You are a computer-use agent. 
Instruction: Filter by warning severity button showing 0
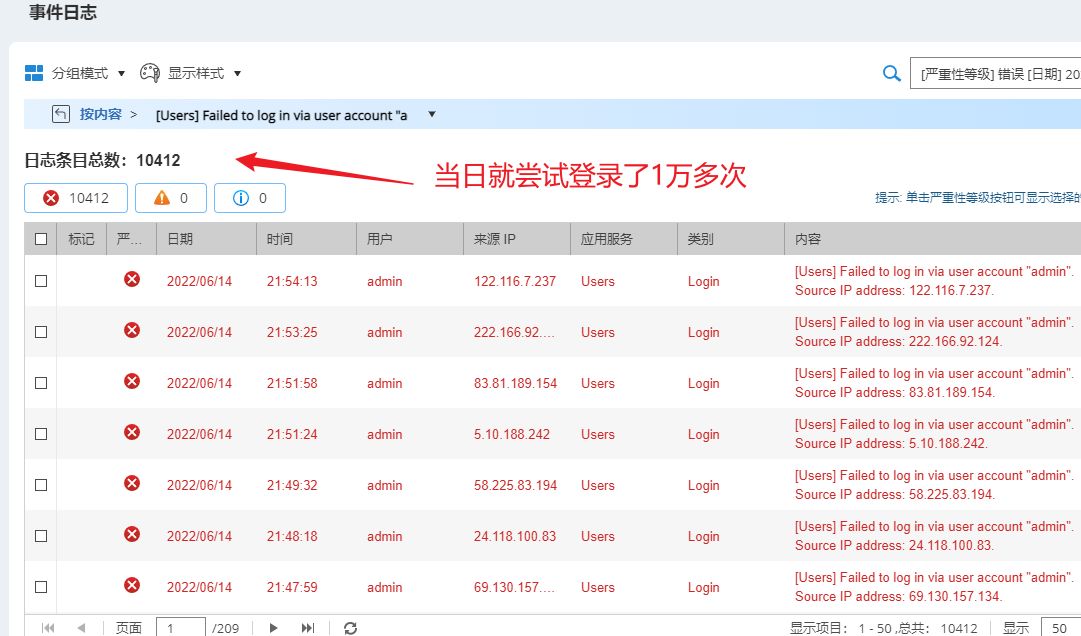(171, 198)
